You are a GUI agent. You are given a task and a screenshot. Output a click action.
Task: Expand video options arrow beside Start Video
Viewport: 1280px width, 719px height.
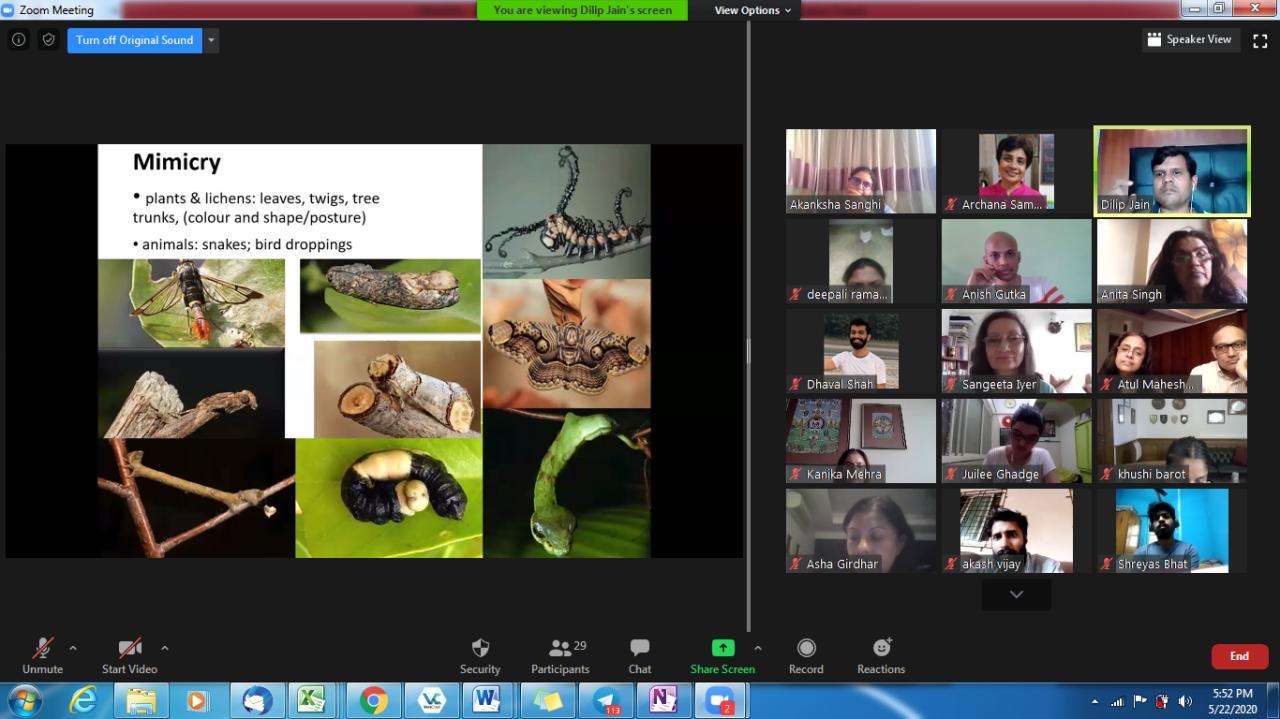(x=164, y=648)
